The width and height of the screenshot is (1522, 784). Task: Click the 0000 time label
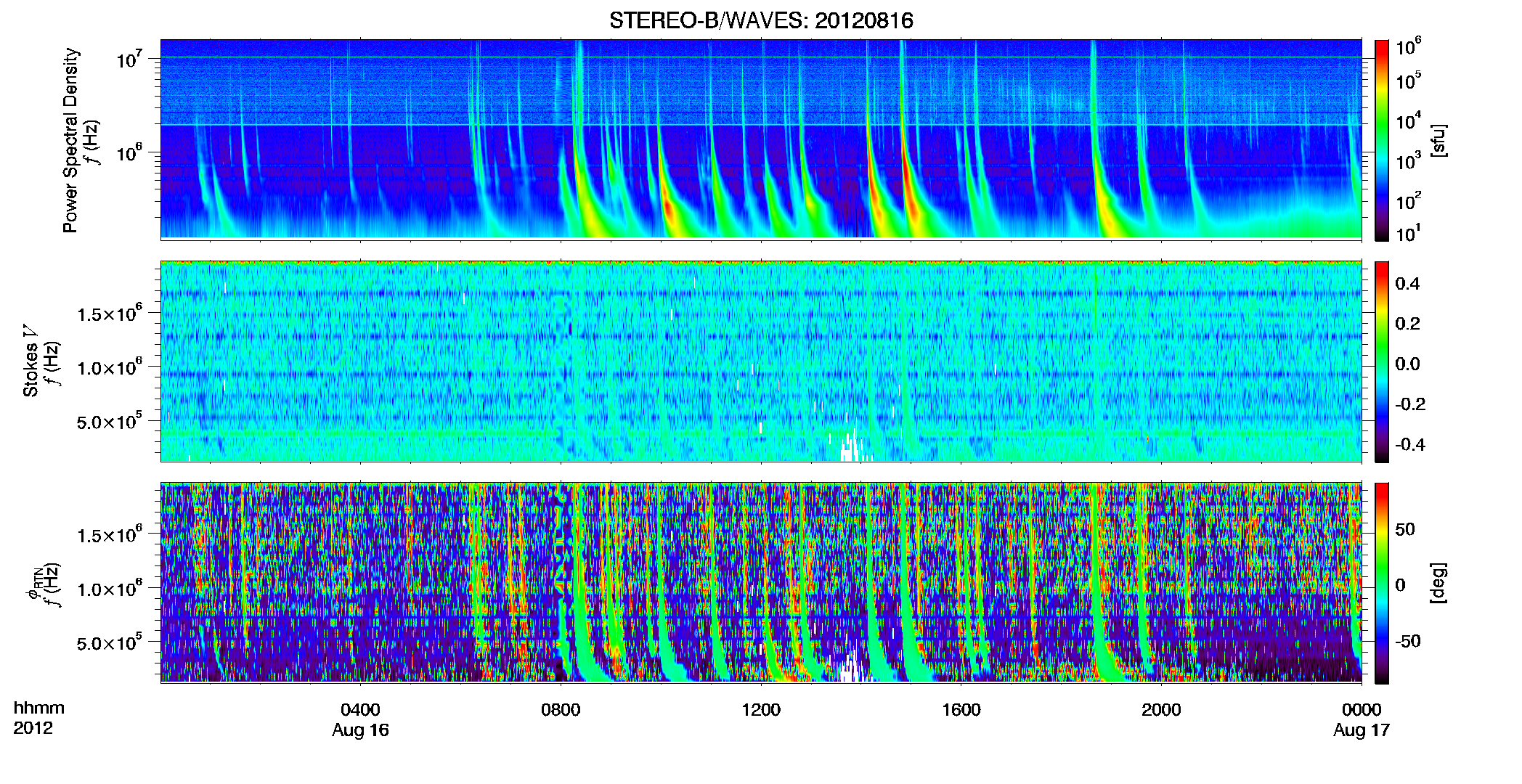[x=1362, y=709]
